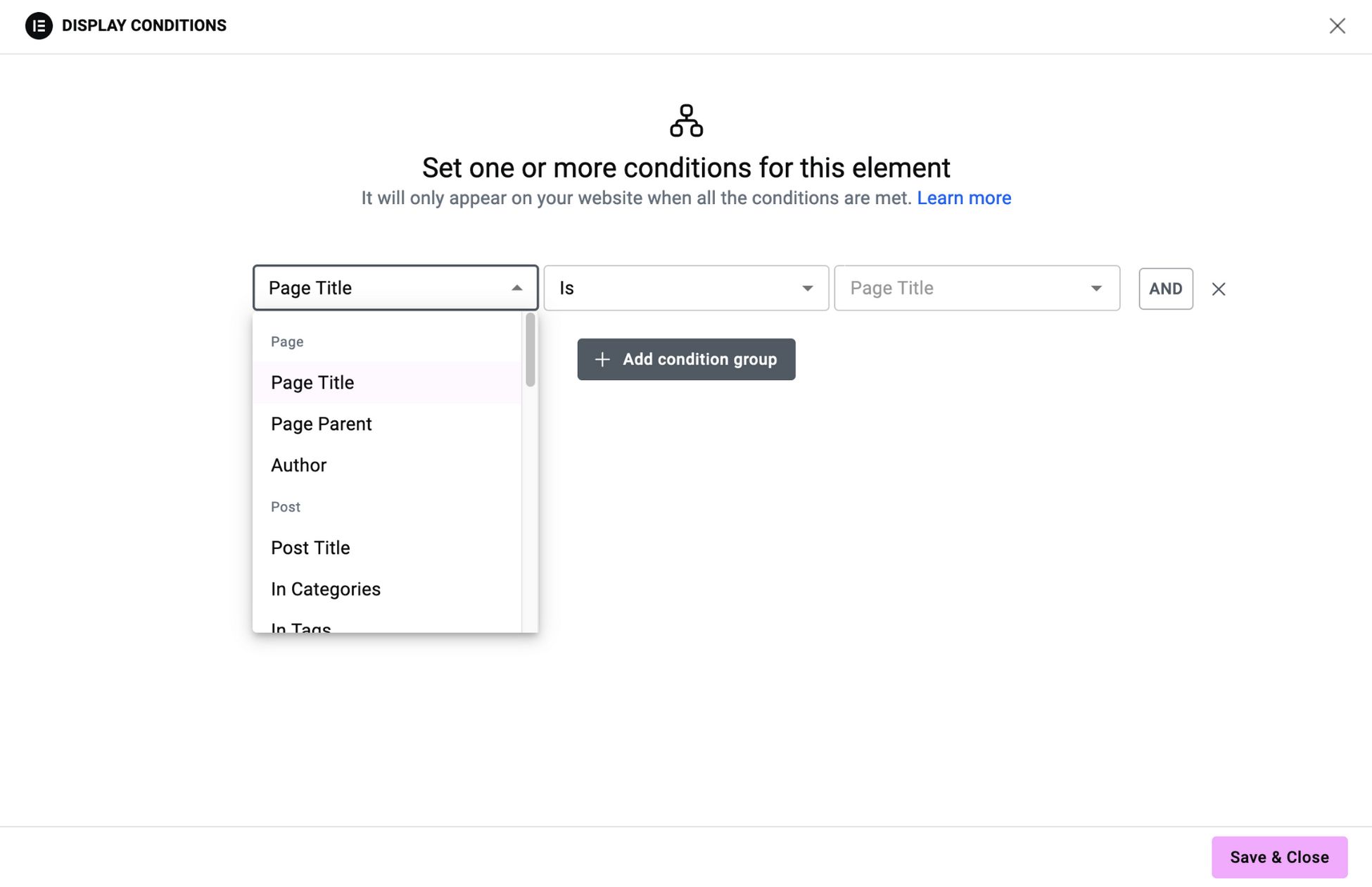Click Save & Close button
The width and height of the screenshot is (1372, 887).
pos(1279,857)
